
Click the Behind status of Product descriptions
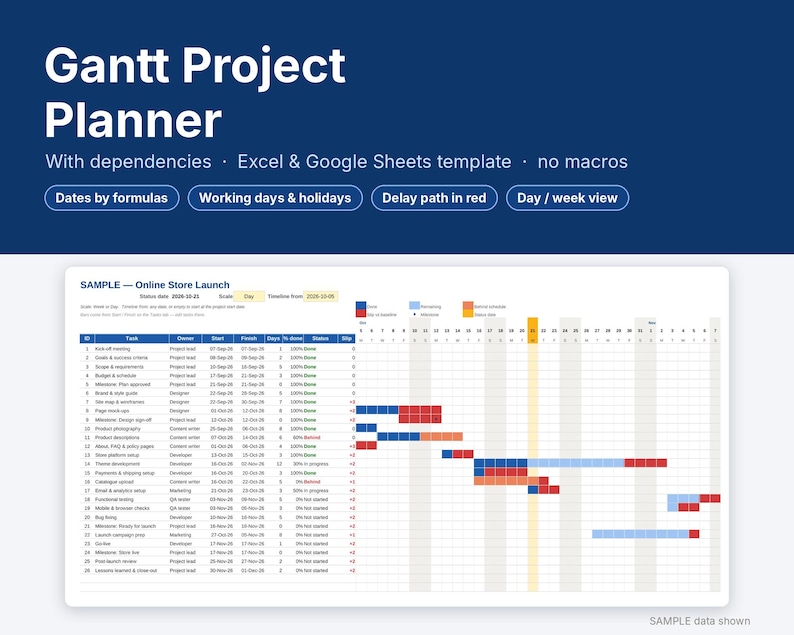312,438
